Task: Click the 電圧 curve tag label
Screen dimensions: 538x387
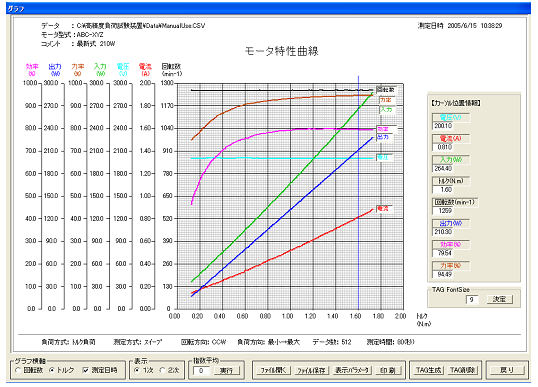Action: [x=384, y=157]
